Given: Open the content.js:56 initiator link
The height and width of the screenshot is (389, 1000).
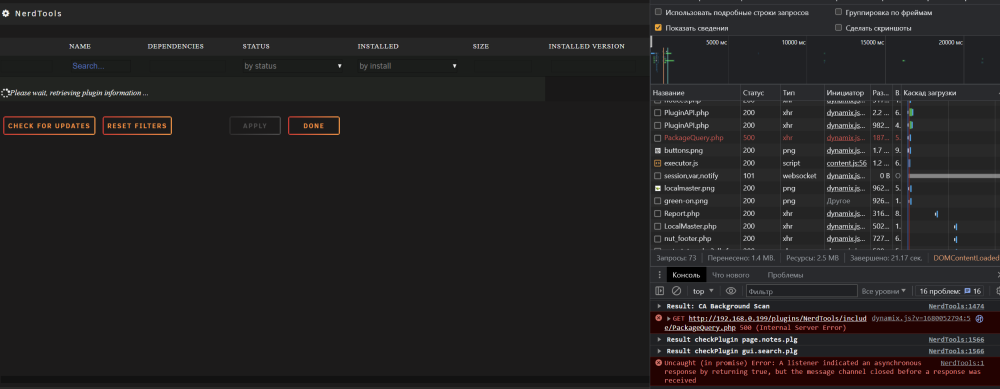Looking at the screenshot, I should (x=846, y=163).
